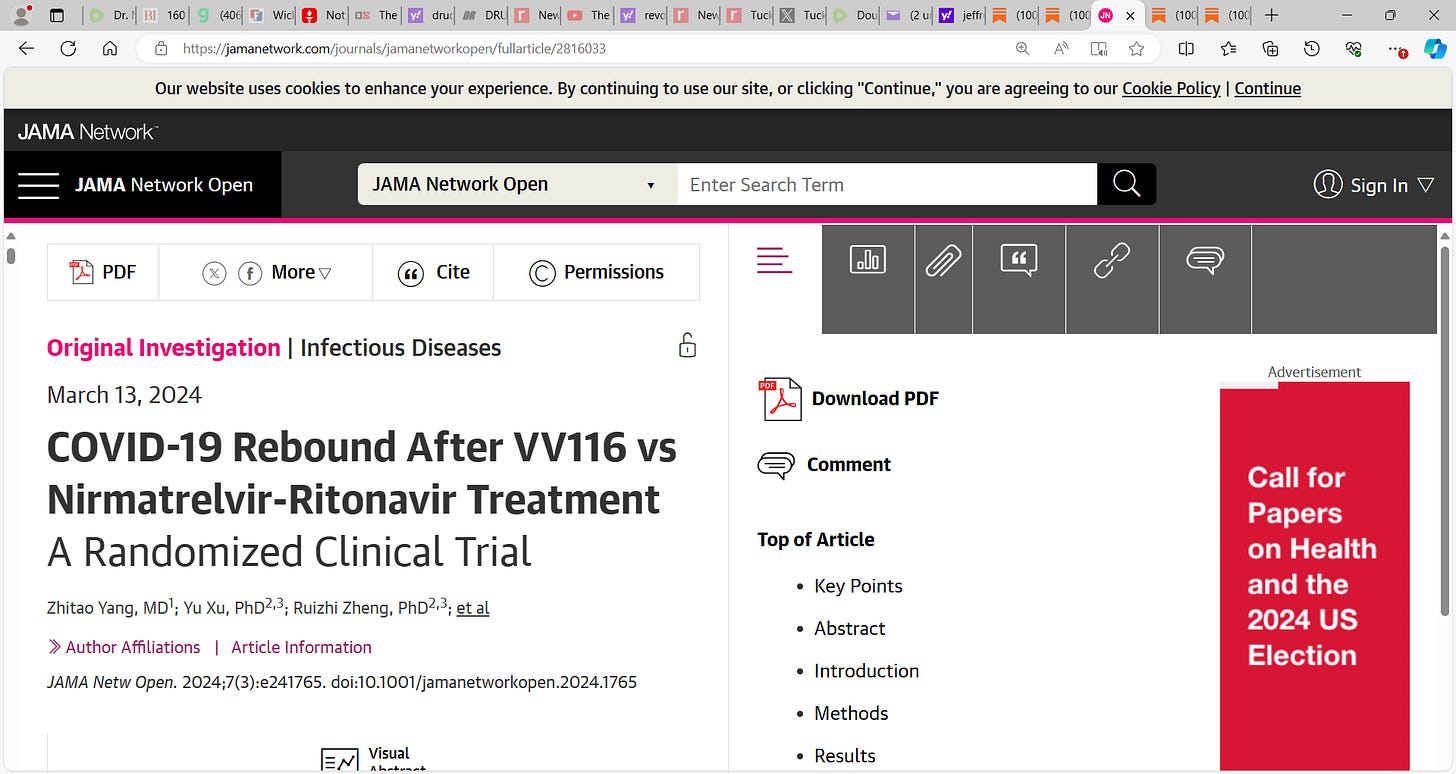Image resolution: width=1456 pixels, height=774 pixels.
Task: Download via the PDF toolbar button
Action: click(103, 272)
